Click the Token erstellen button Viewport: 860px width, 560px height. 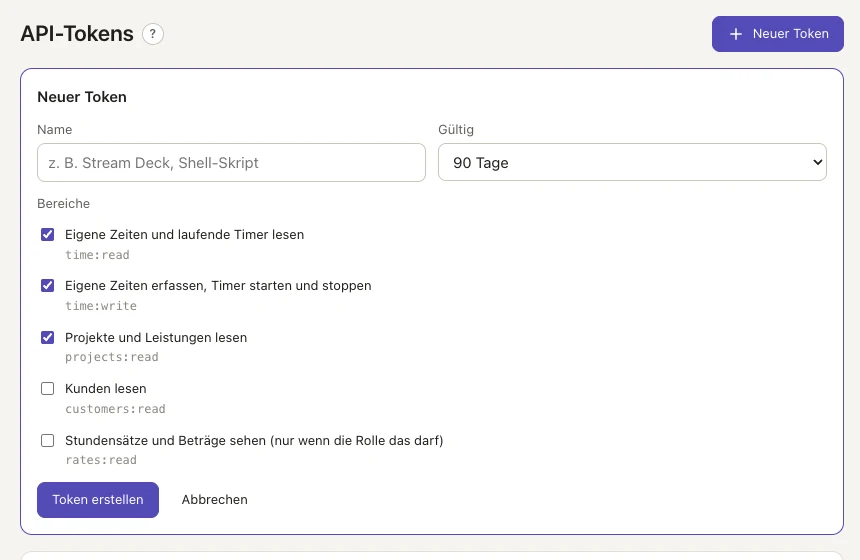[x=98, y=500]
